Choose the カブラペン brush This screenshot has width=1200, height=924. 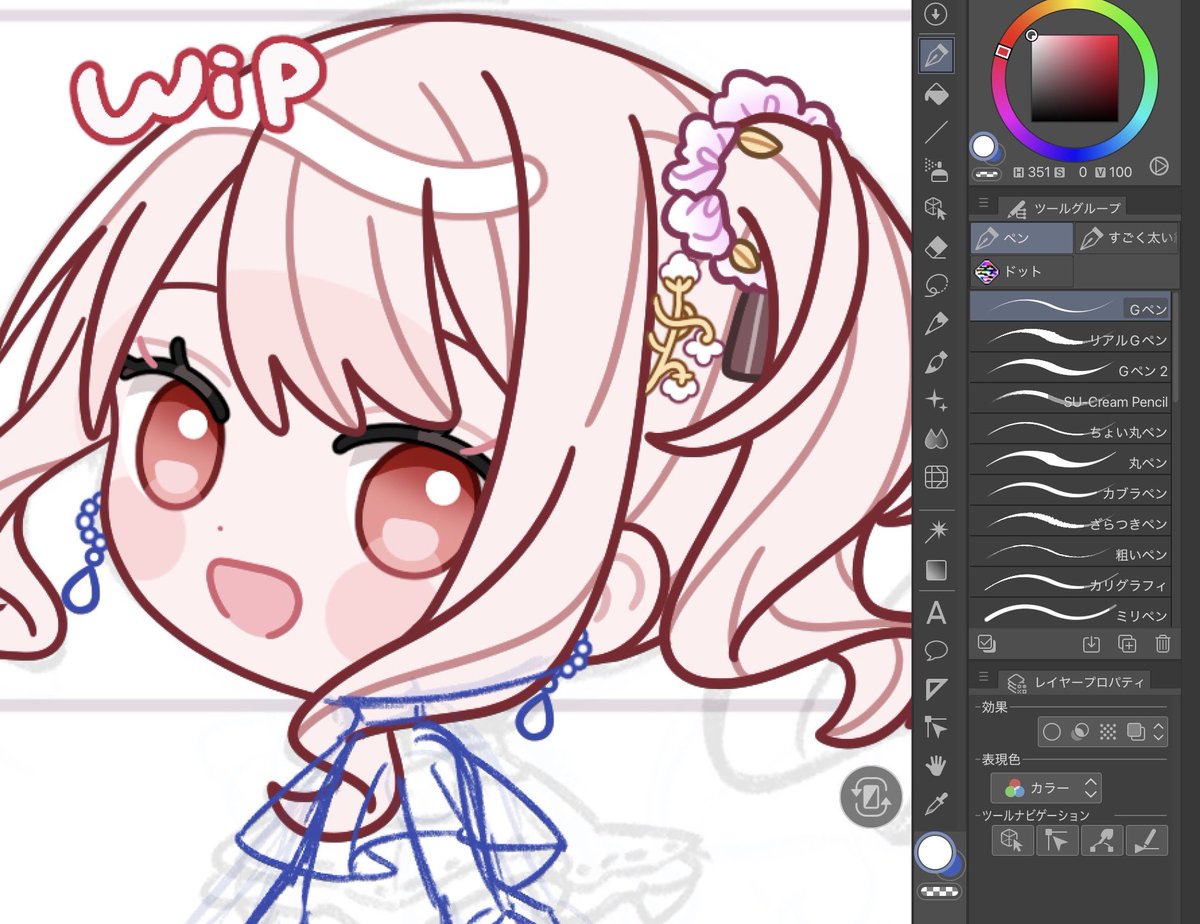coord(1070,491)
